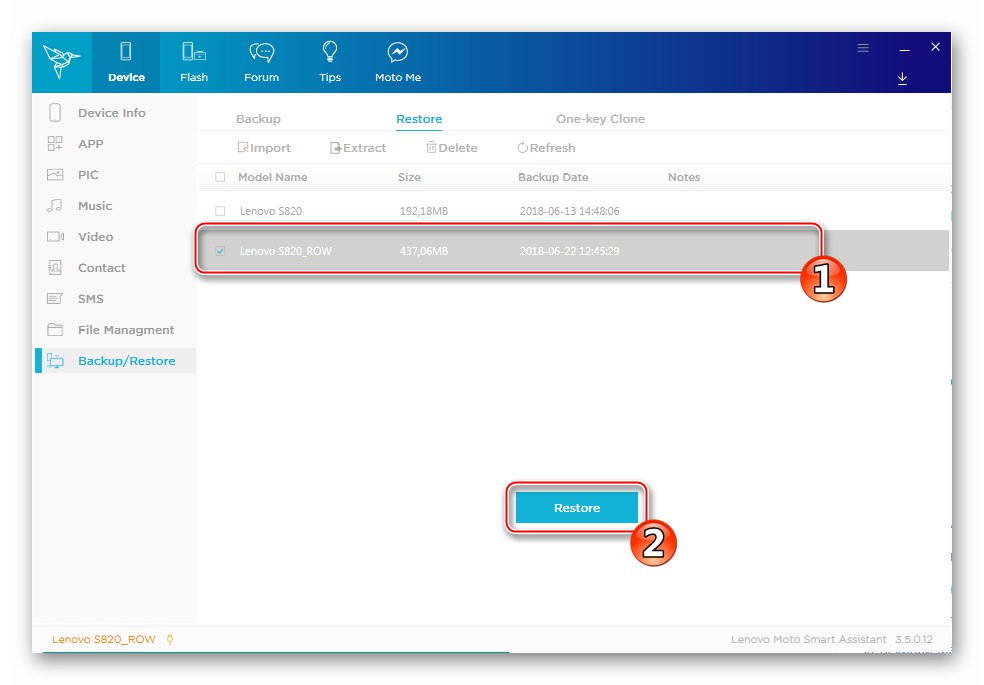Minimize the Smart Assistant window
The image size is (984, 685).
[x=904, y=49]
